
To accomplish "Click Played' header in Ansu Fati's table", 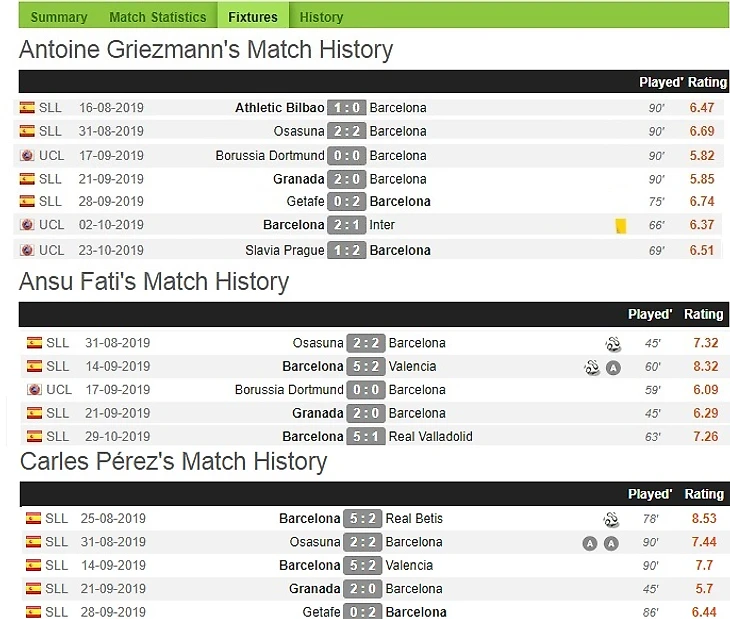I will [x=650, y=315].
